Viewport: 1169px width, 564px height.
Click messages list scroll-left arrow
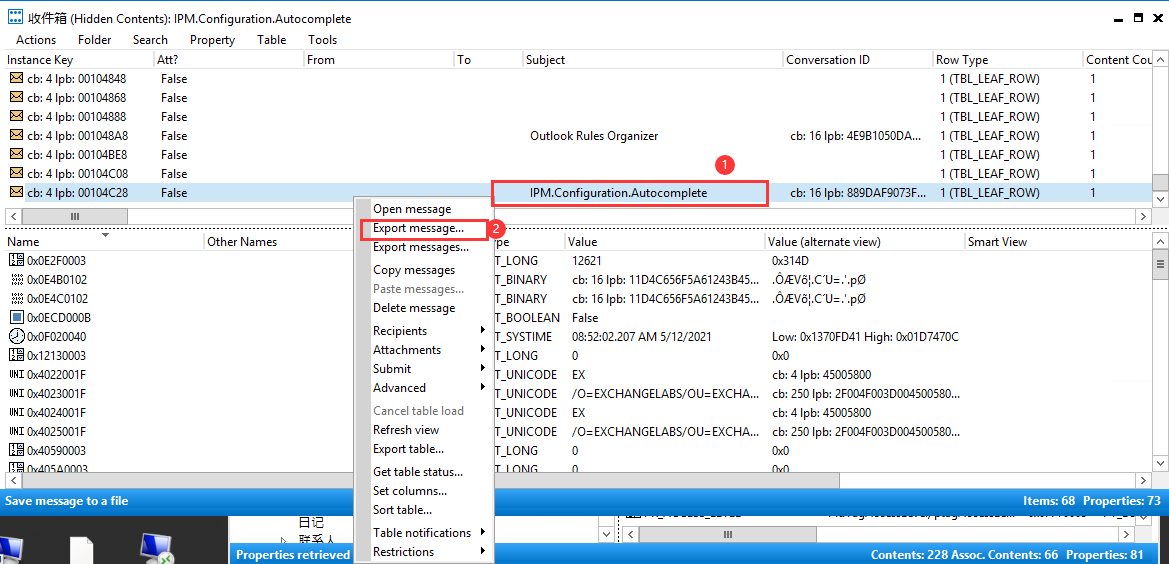(x=14, y=216)
